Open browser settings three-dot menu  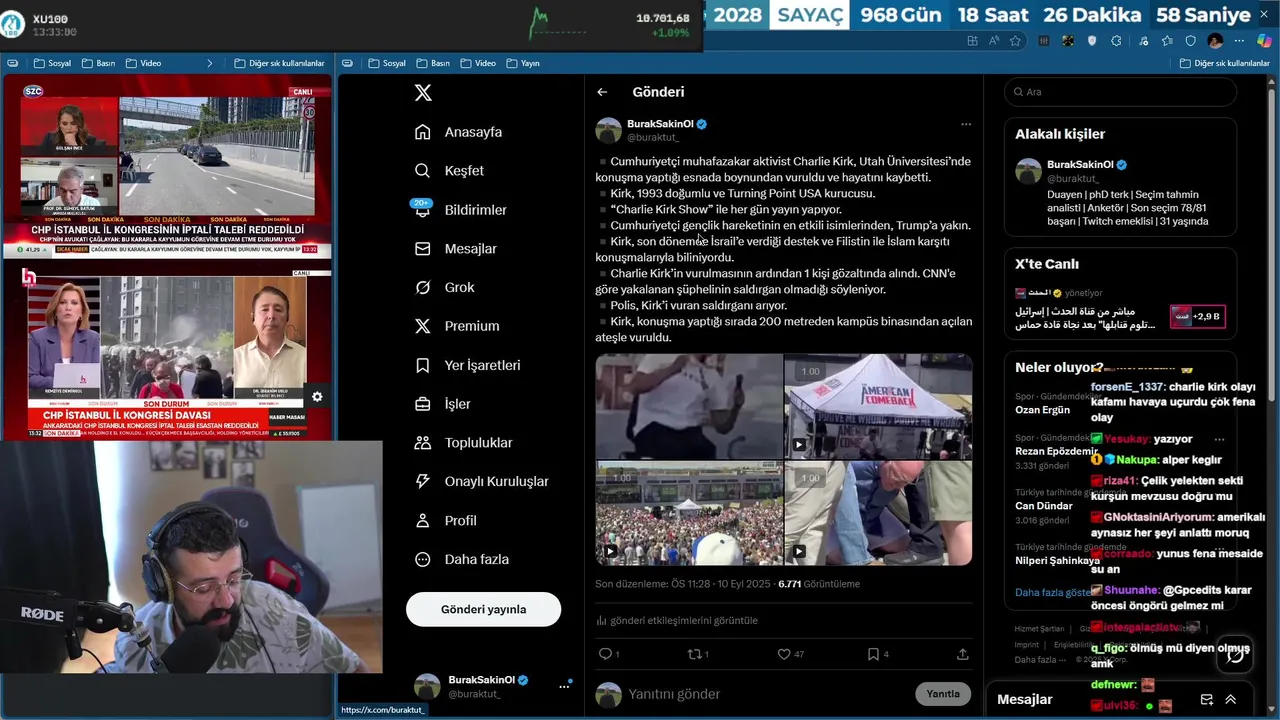coord(1239,41)
